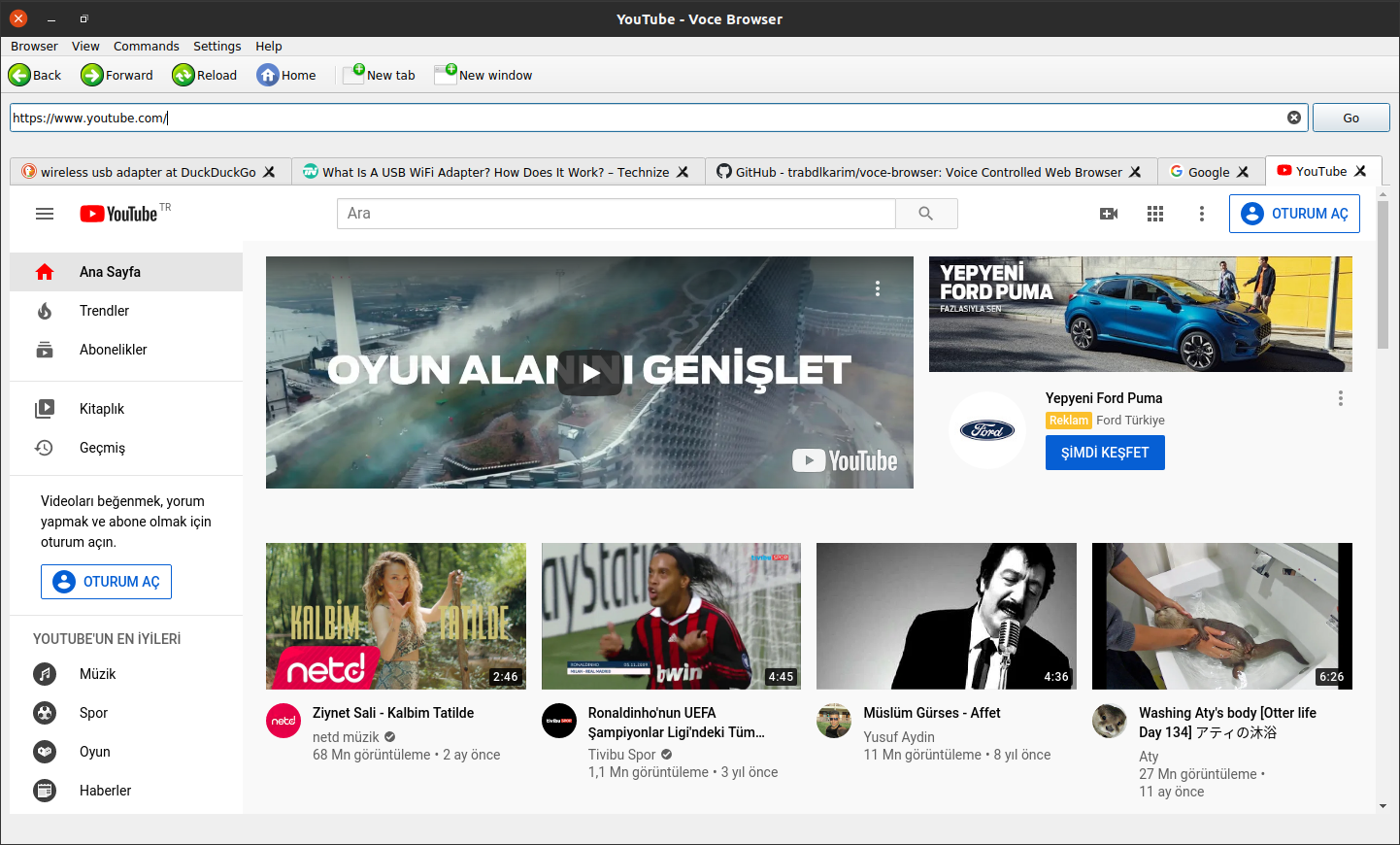The image size is (1400, 845).
Task: Click the Yepyeni Ford Puma ad image
Action: [x=1141, y=314]
